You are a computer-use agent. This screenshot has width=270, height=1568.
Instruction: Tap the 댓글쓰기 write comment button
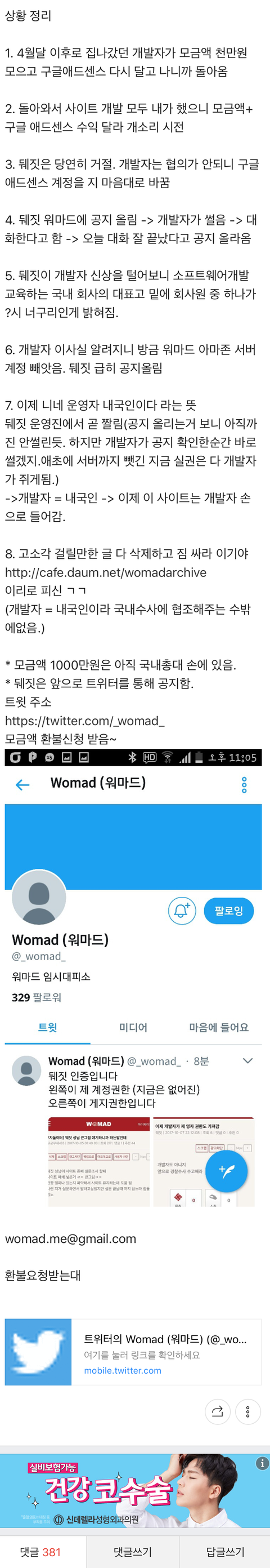(133, 1551)
